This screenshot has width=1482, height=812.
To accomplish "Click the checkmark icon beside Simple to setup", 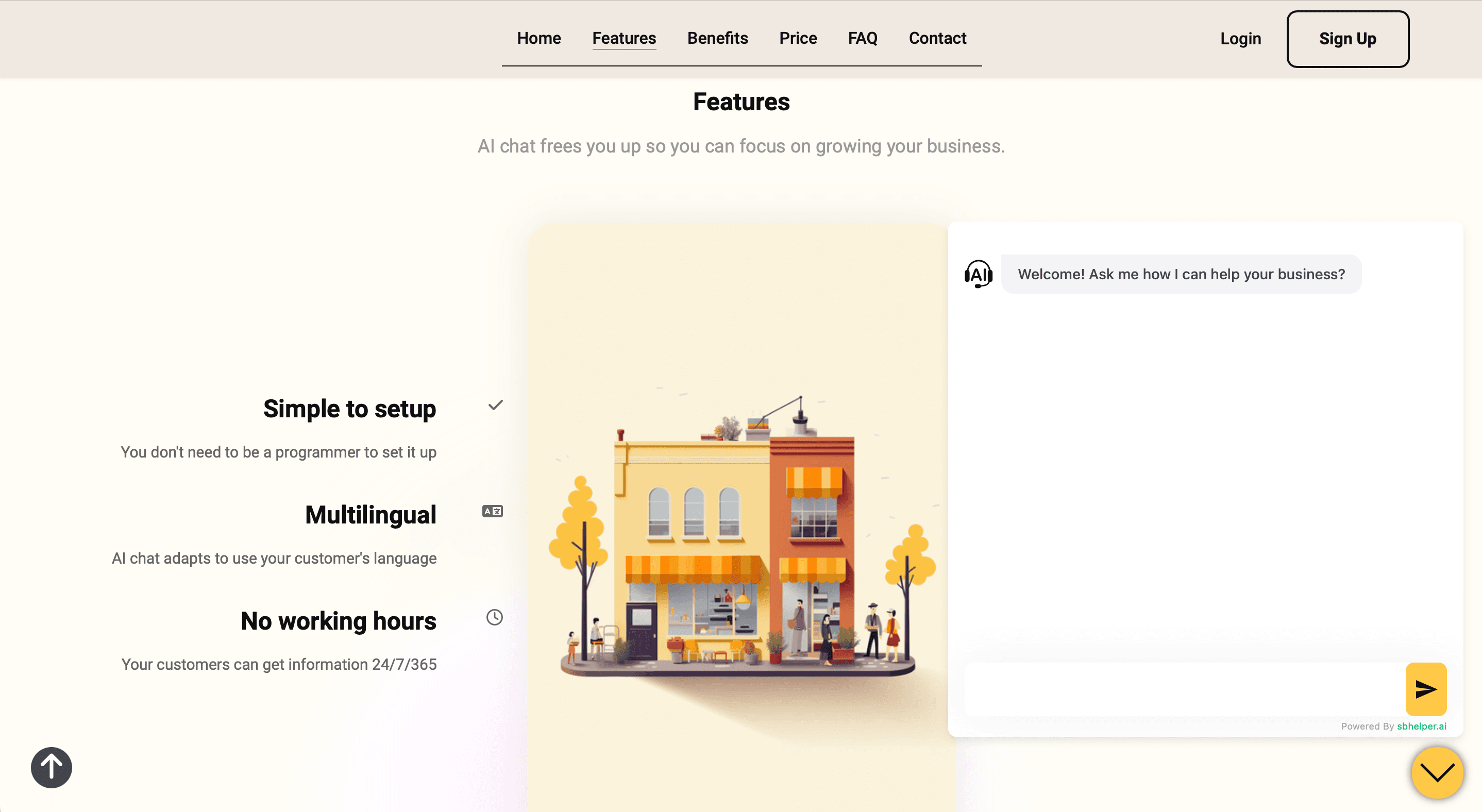I will [x=495, y=405].
